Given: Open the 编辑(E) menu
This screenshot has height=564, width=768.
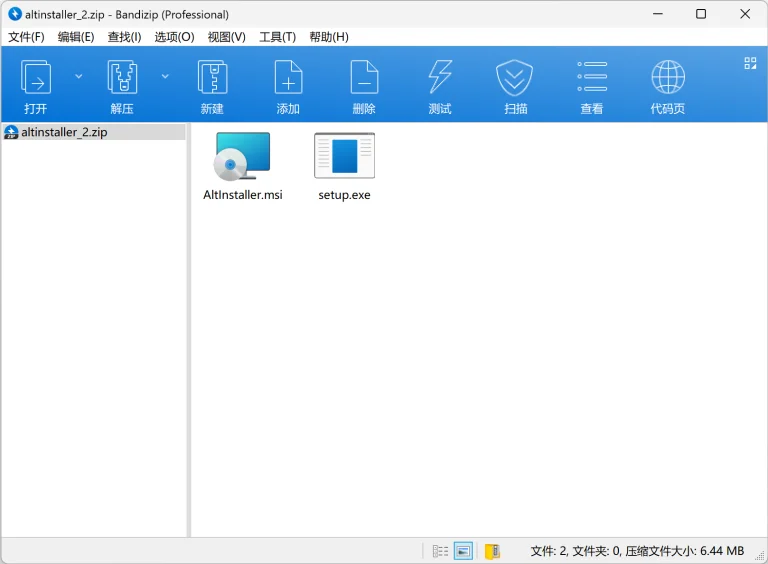Looking at the screenshot, I should (76, 37).
